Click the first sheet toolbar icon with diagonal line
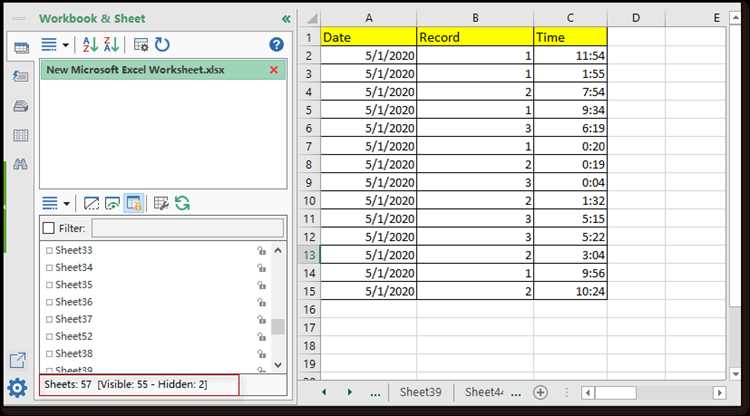 click(x=91, y=203)
